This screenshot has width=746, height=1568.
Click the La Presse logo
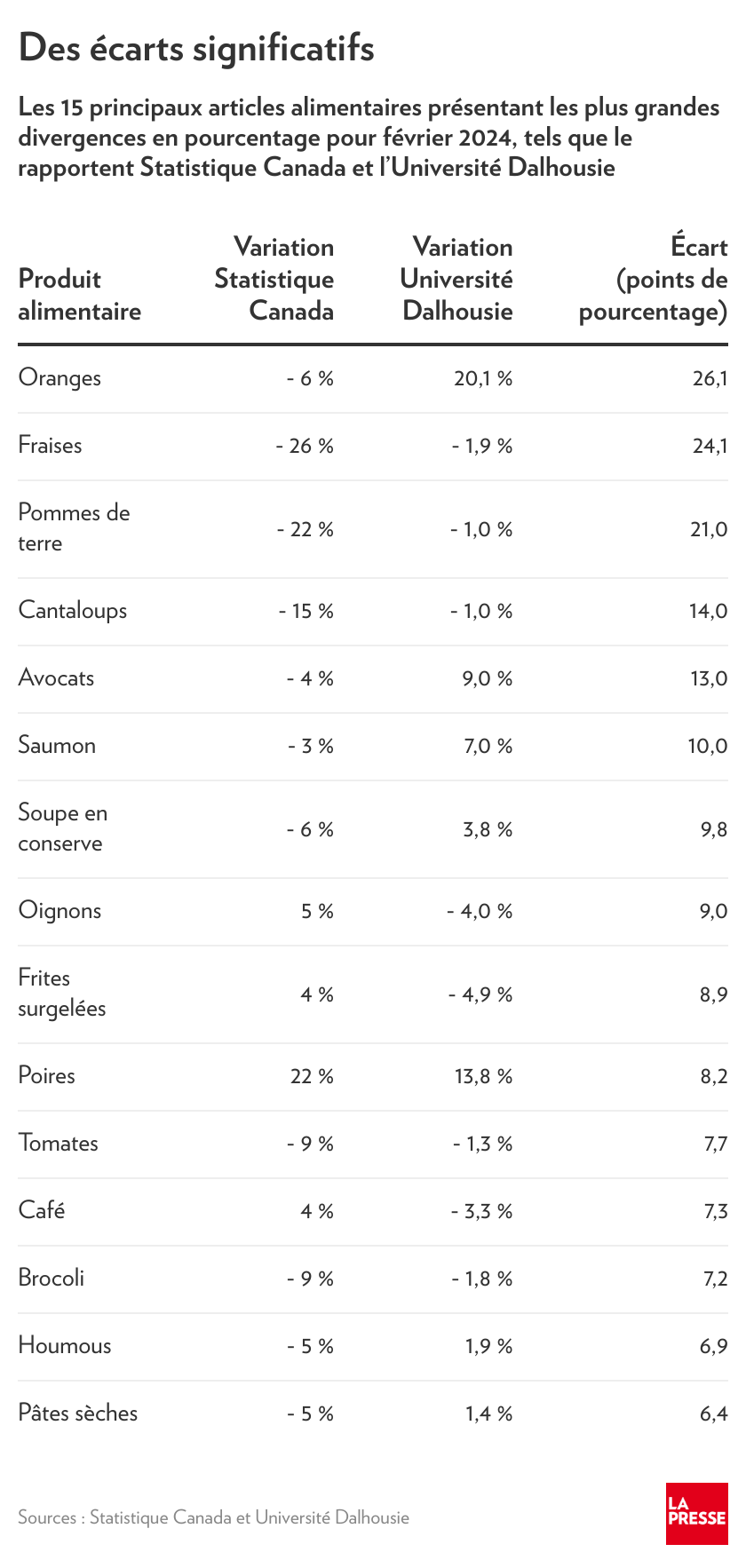click(x=697, y=1513)
